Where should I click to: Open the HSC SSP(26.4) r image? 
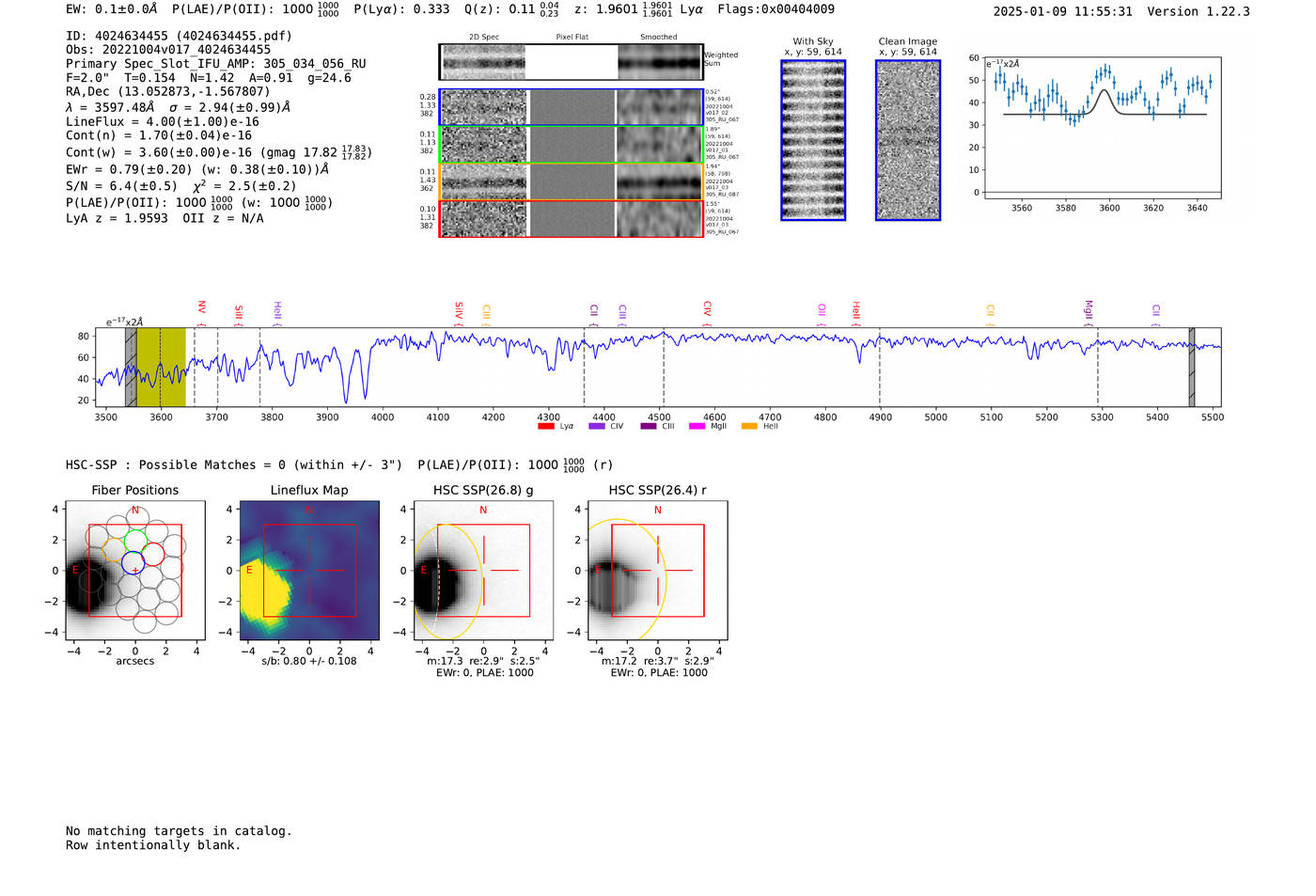pyautogui.click(x=658, y=571)
